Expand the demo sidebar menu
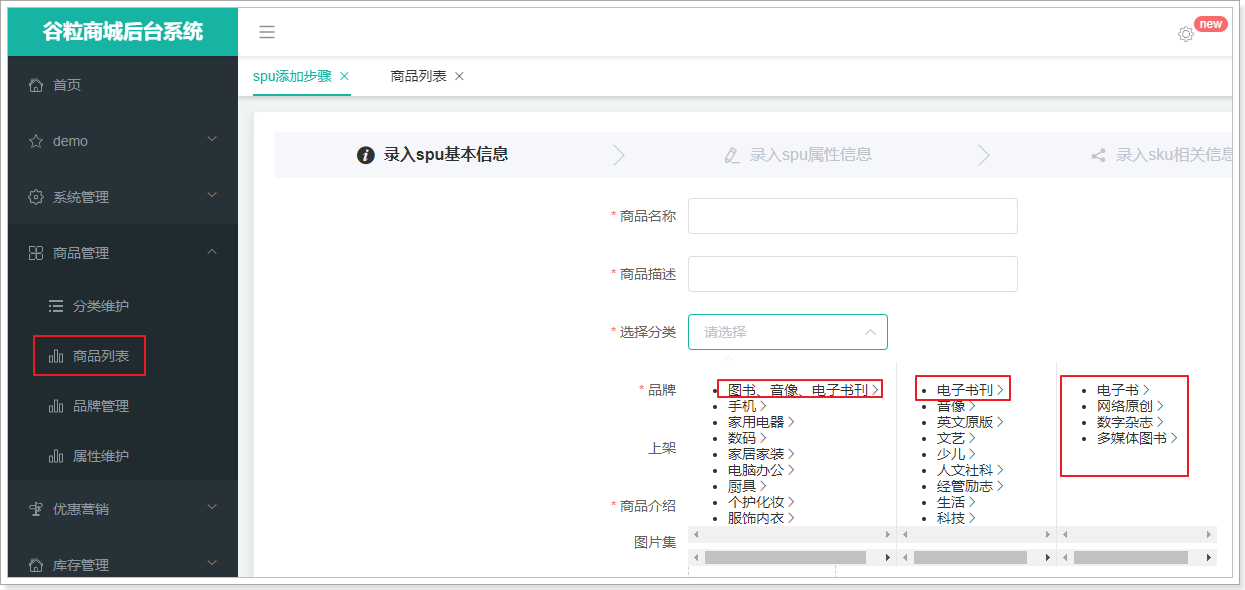This screenshot has width=1245, height=590. pyautogui.click(x=120, y=141)
